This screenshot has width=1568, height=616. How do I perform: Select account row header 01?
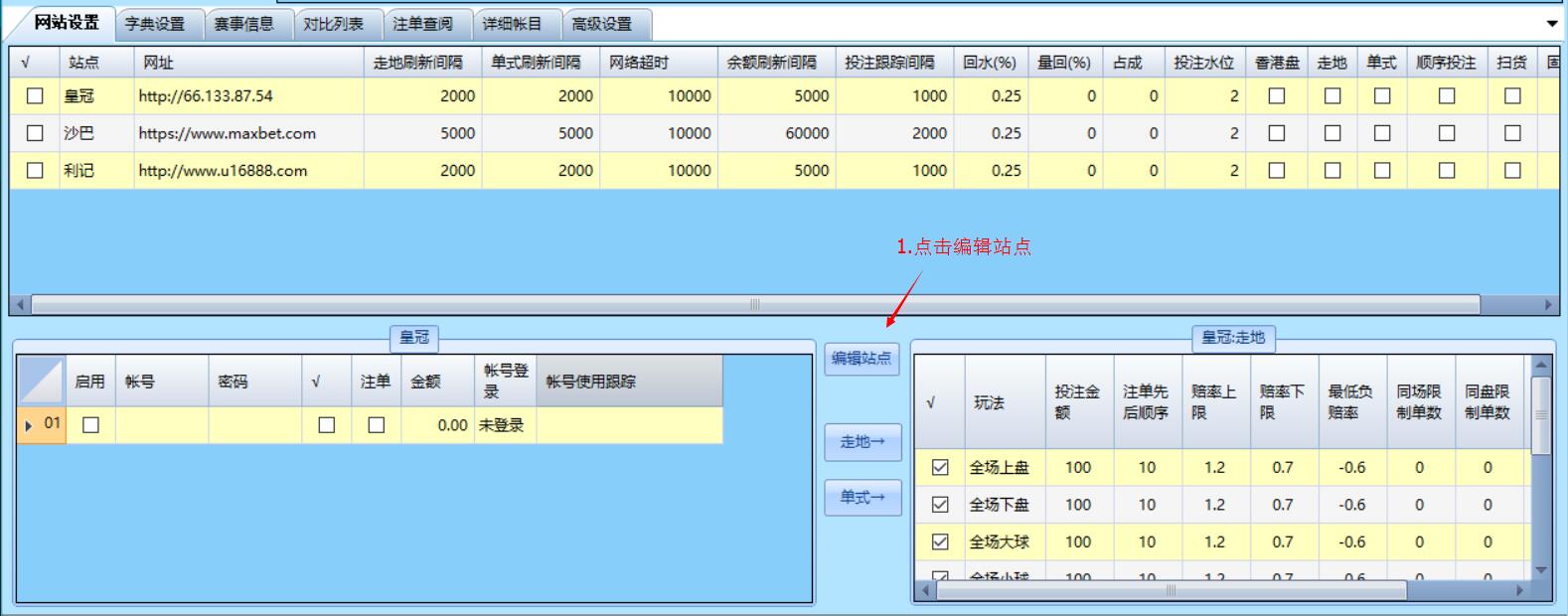coord(42,425)
